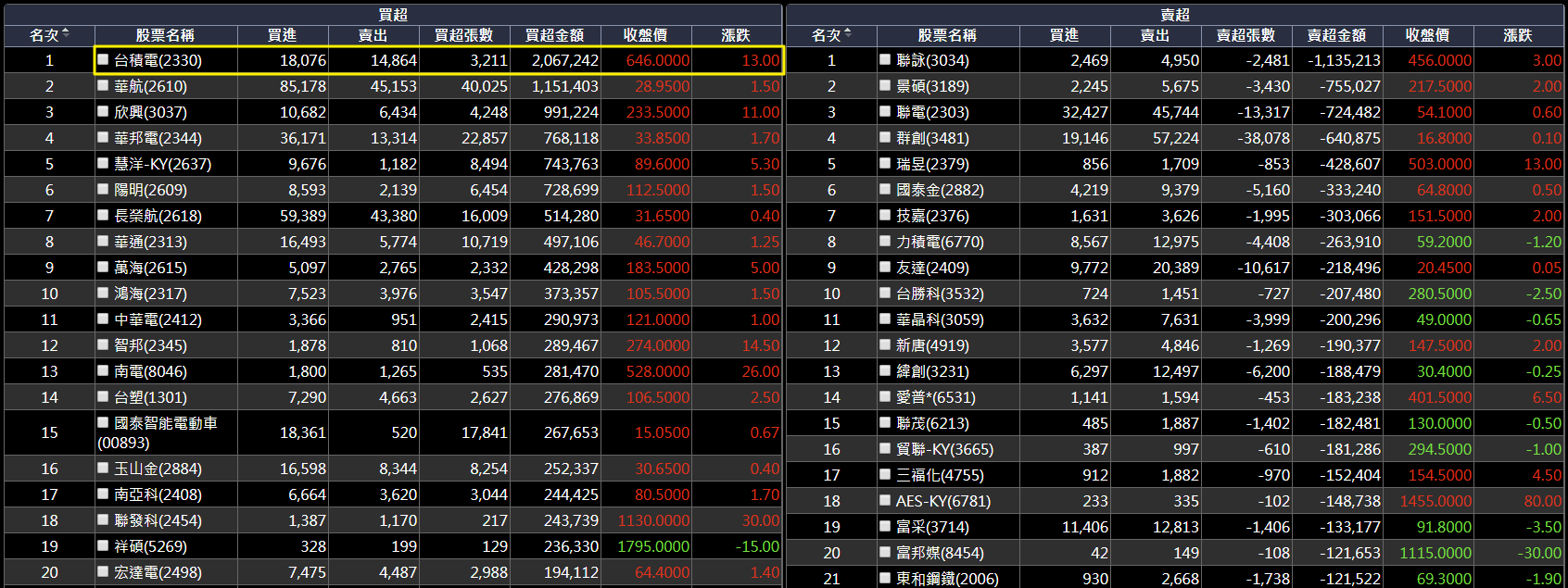The height and width of the screenshot is (588, 1568).
Task: Open stock 富采(3714)
Action: (932, 527)
